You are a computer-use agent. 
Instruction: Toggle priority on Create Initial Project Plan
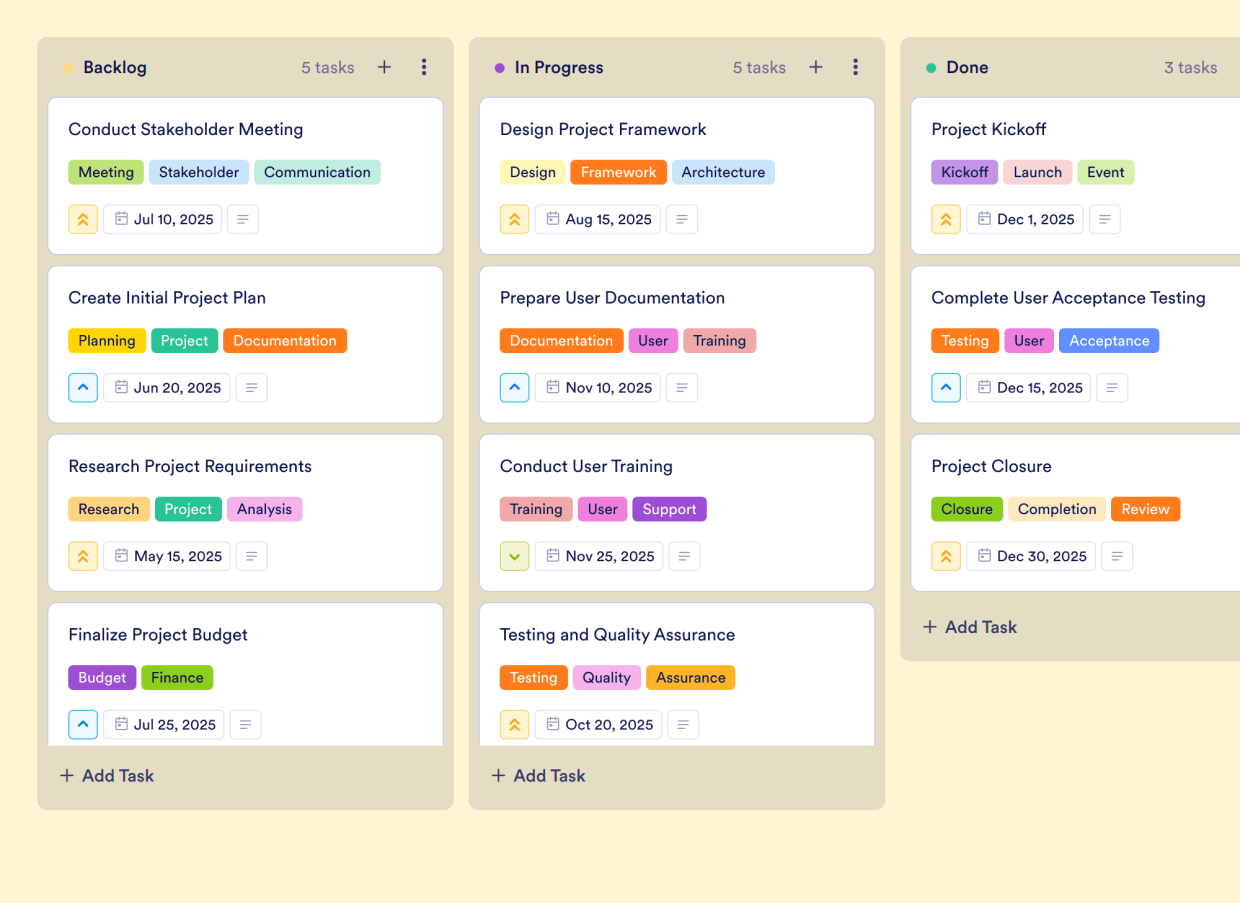click(x=83, y=387)
